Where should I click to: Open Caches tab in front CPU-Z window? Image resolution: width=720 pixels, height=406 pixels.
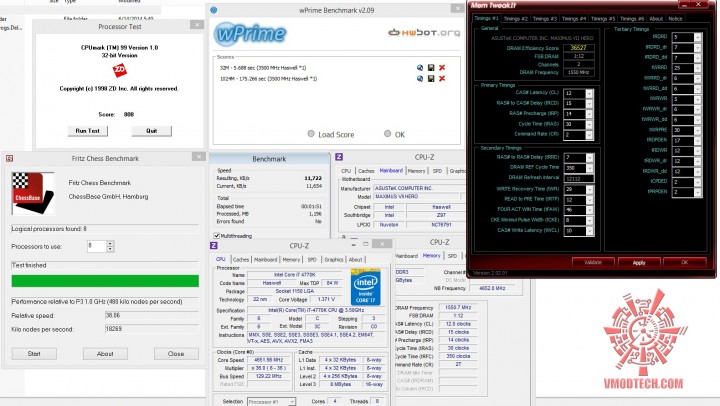[241, 259]
